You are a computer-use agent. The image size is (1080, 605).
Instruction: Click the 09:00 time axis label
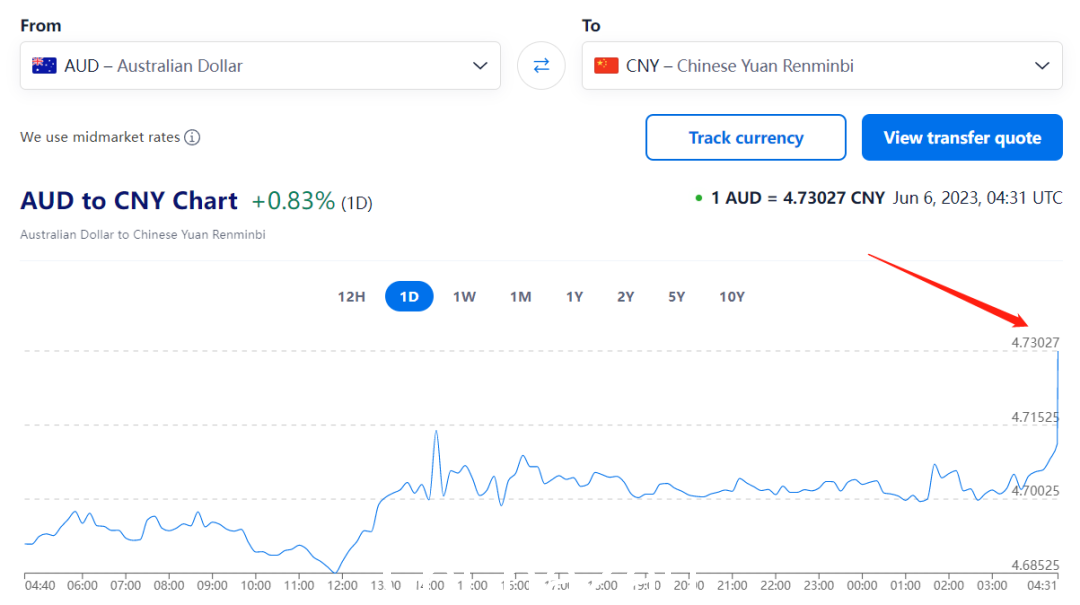tap(212, 586)
